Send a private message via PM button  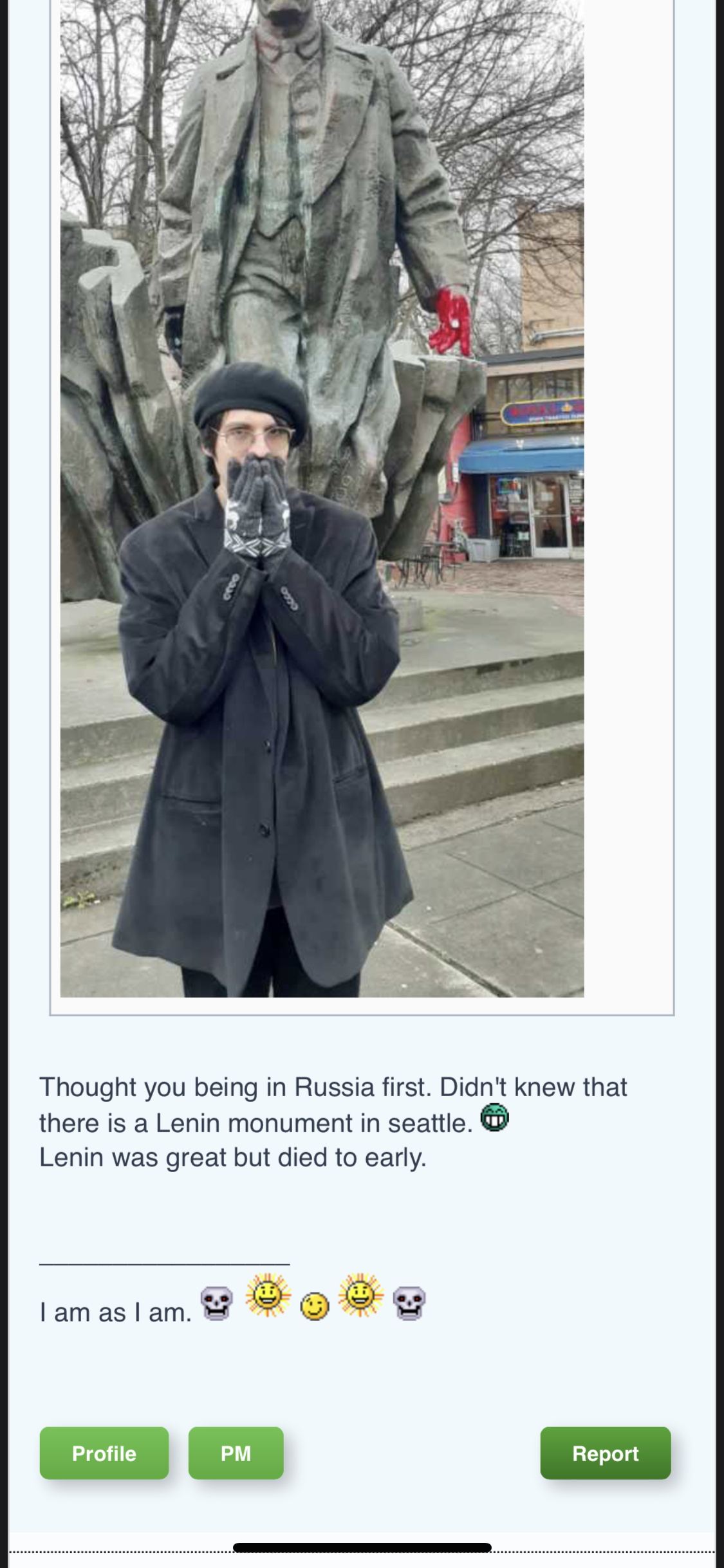coord(236,1453)
